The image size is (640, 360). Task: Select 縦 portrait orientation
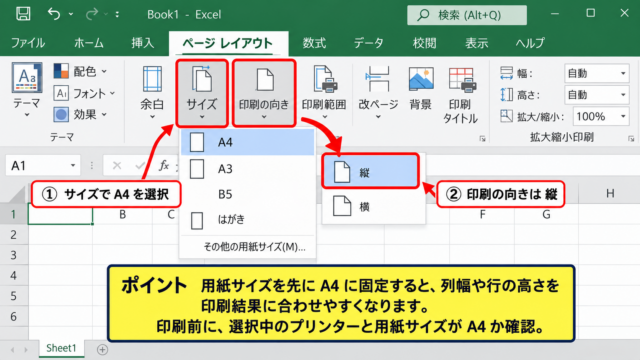370,172
